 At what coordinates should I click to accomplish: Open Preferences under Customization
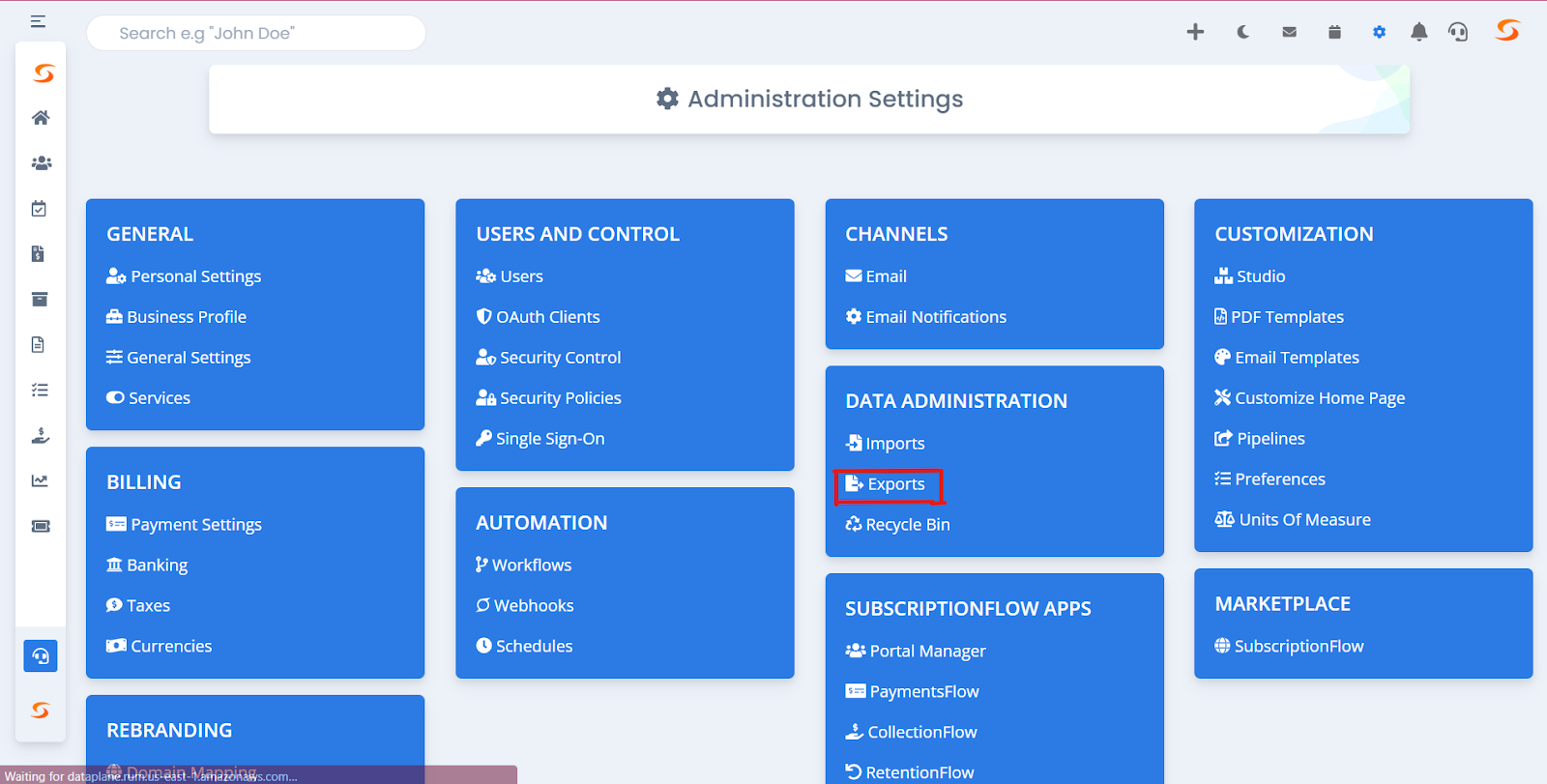(1270, 479)
